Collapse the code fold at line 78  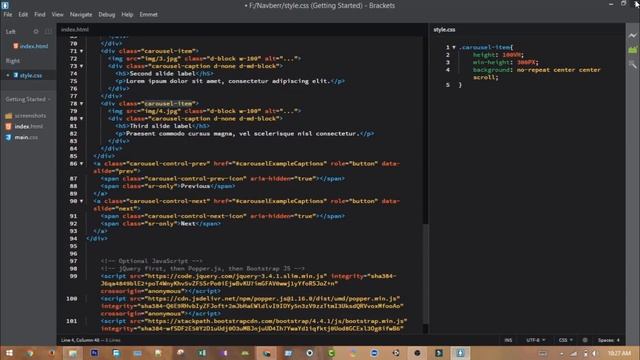(x=81, y=104)
